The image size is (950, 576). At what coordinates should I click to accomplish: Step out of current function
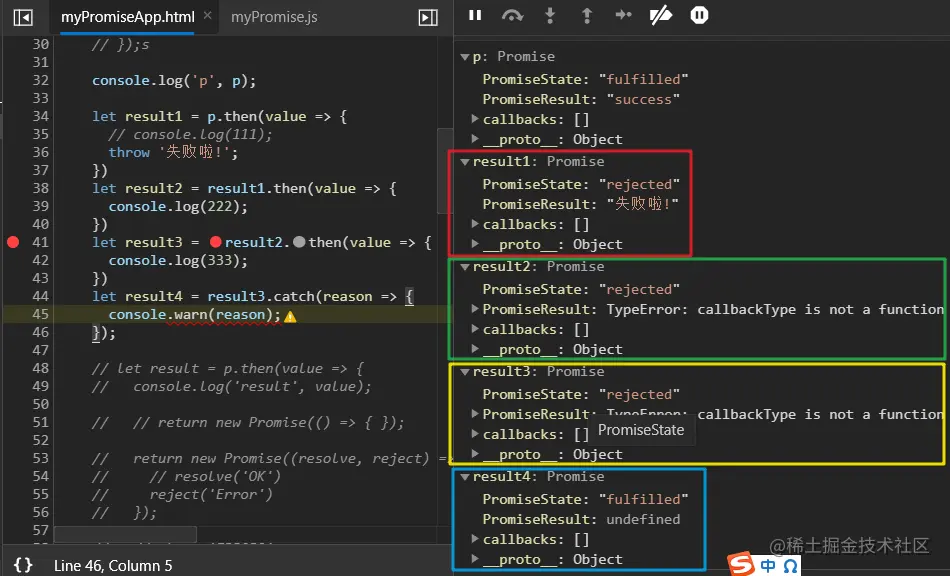[586, 15]
